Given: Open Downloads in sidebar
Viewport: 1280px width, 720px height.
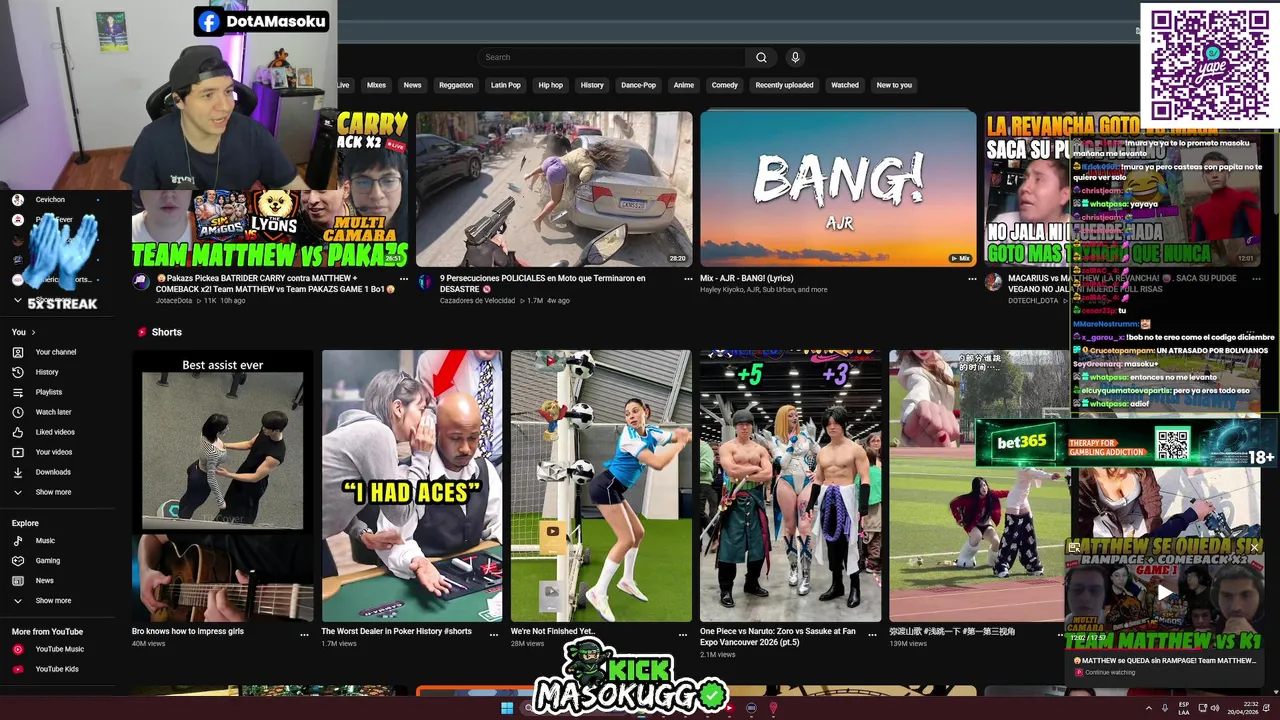Looking at the screenshot, I should click(x=53, y=472).
